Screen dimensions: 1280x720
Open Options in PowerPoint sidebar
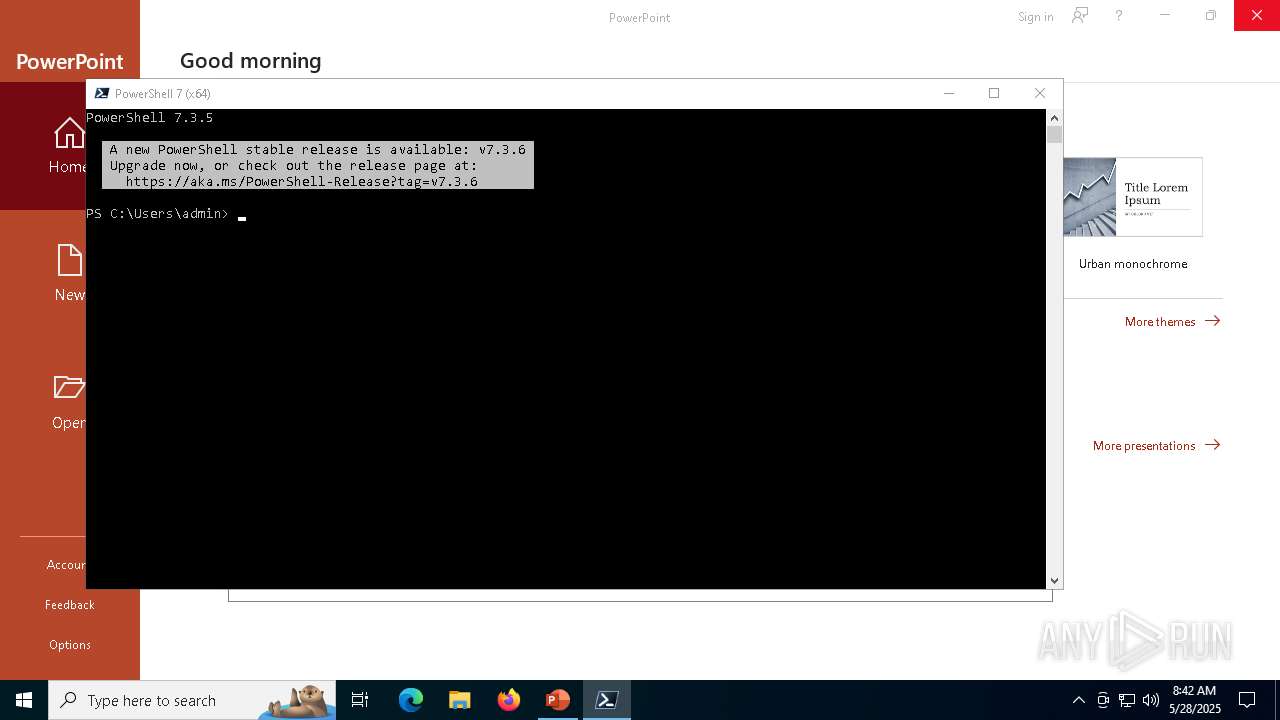pos(70,645)
